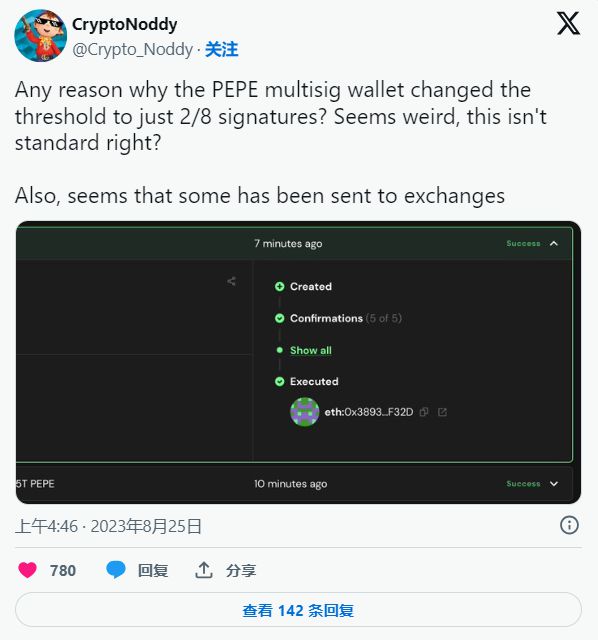View 142 replies button
This screenshot has height=640, width=598.
click(298, 610)
